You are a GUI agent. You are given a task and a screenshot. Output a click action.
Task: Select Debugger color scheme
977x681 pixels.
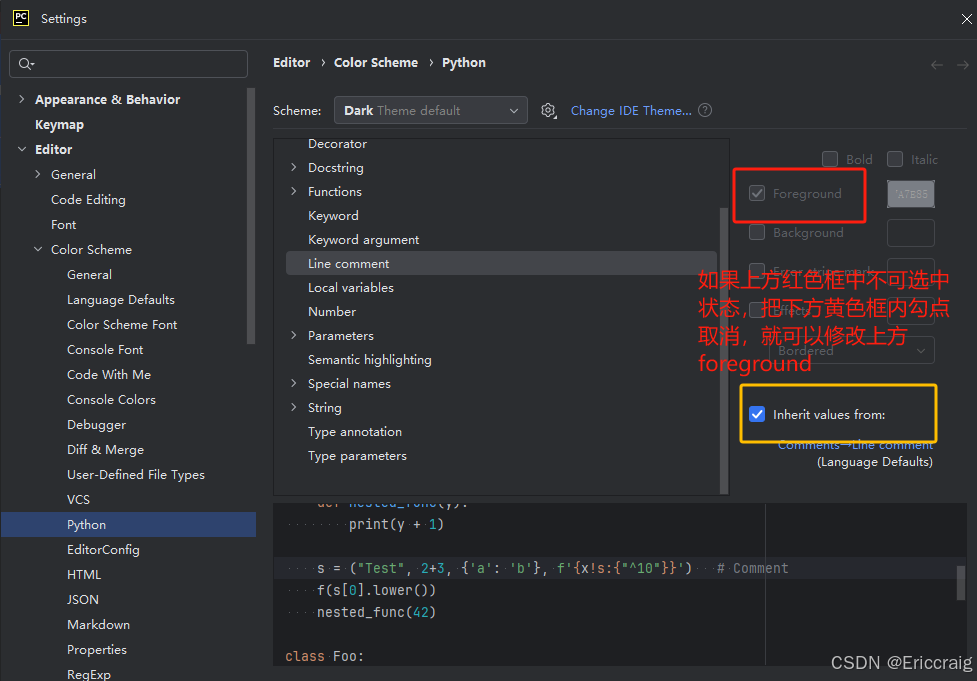97,424
